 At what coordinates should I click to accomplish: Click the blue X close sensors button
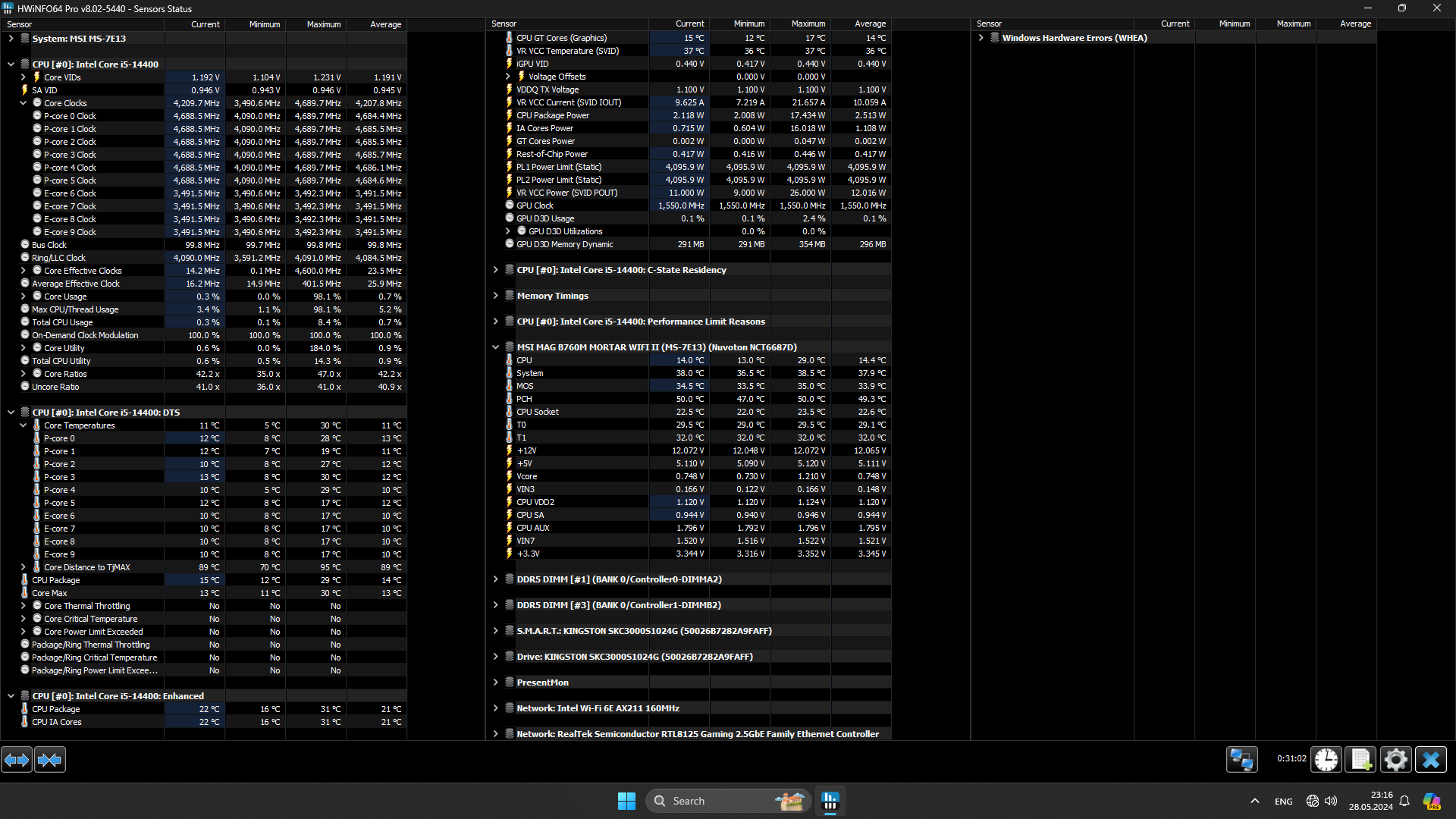pyautogui.click(x=1431, y=759)
